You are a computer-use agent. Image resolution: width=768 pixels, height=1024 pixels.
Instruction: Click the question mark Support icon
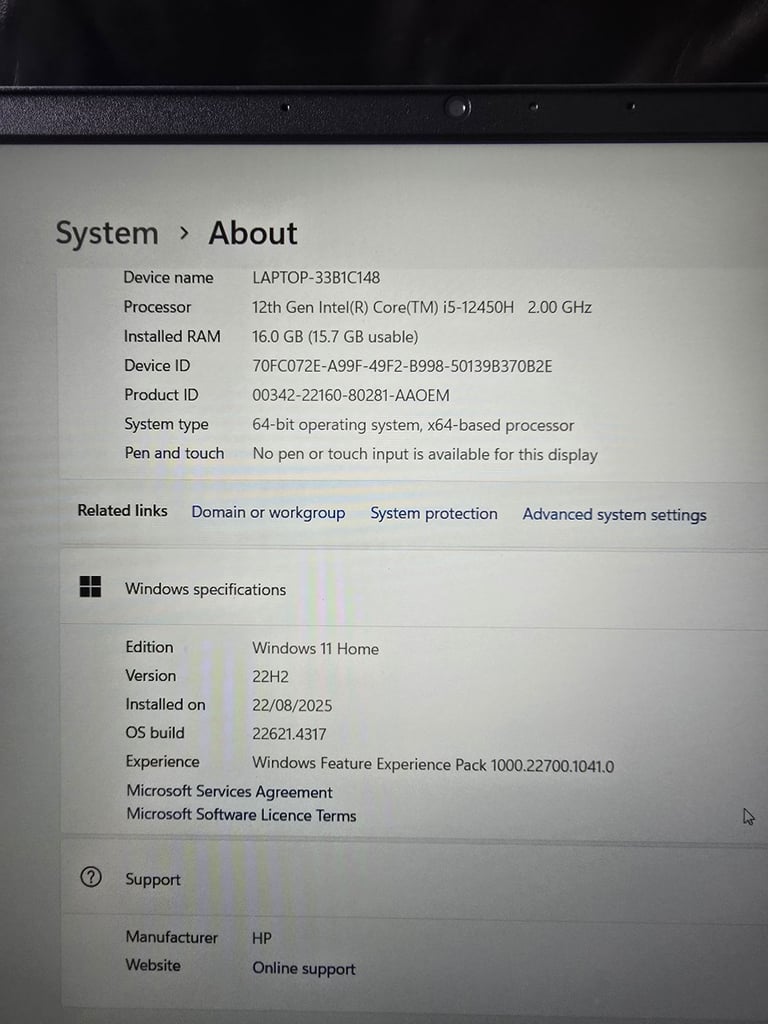[91, 876]
